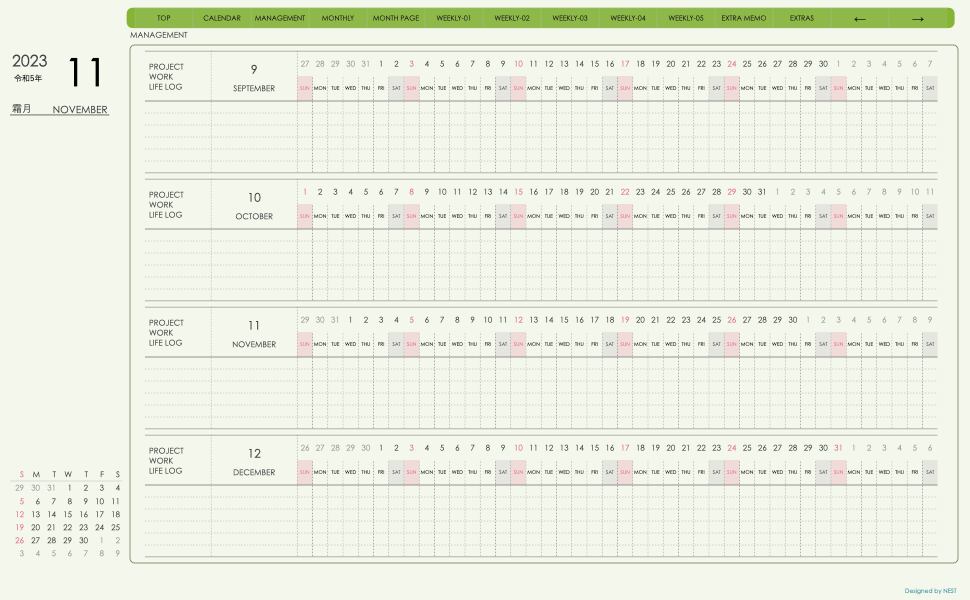Screen dimensions: 970x600
Task: Click date 31 in the October row
Action: click(762, 192)
